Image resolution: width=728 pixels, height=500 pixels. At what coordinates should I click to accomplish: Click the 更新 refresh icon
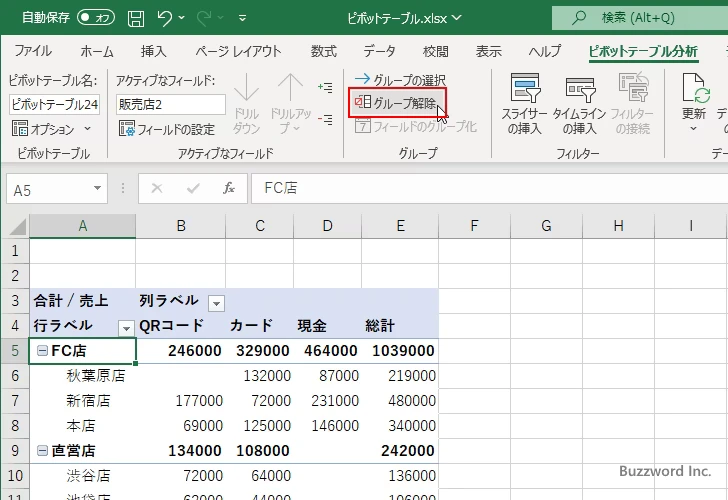point(695,88)
